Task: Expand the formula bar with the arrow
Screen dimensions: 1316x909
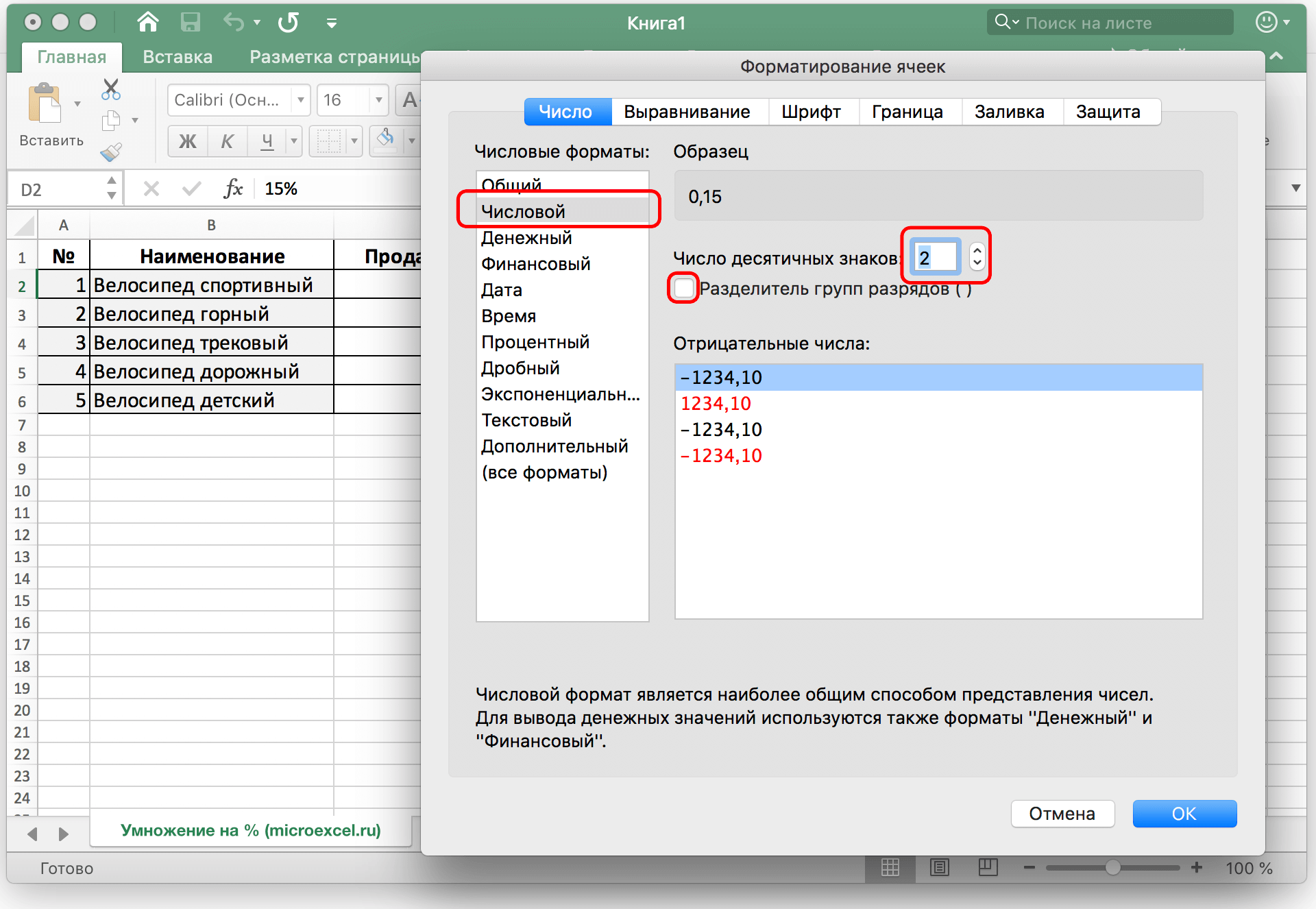Action: tap(1295, 188)
